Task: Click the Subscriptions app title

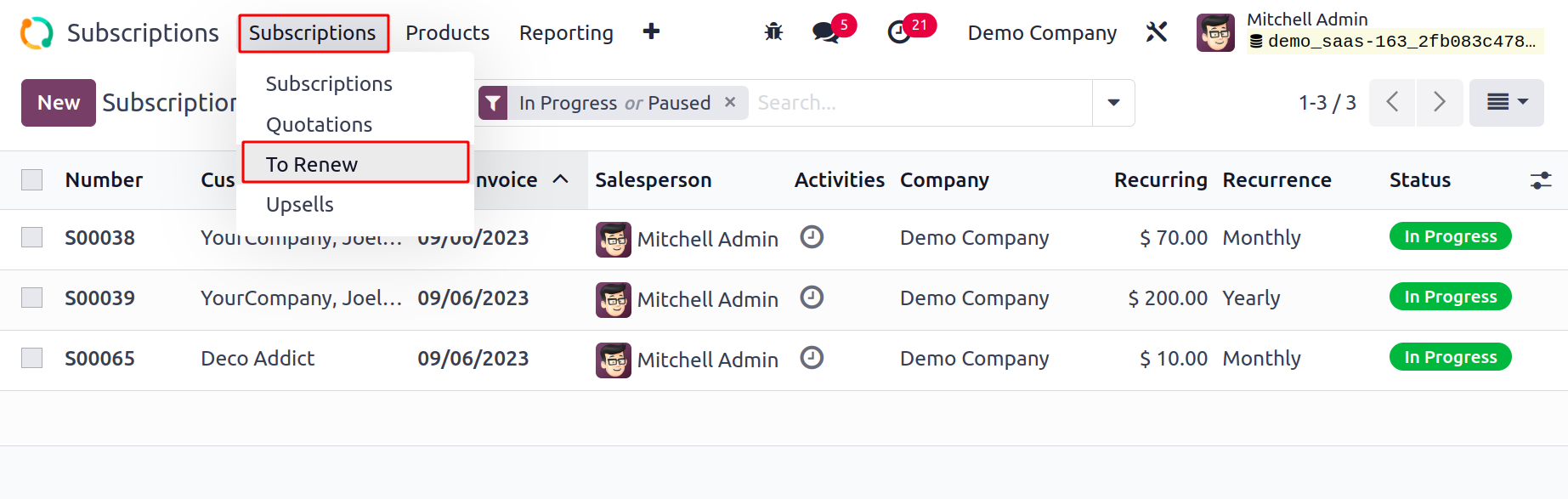Action: coord(143,32)
